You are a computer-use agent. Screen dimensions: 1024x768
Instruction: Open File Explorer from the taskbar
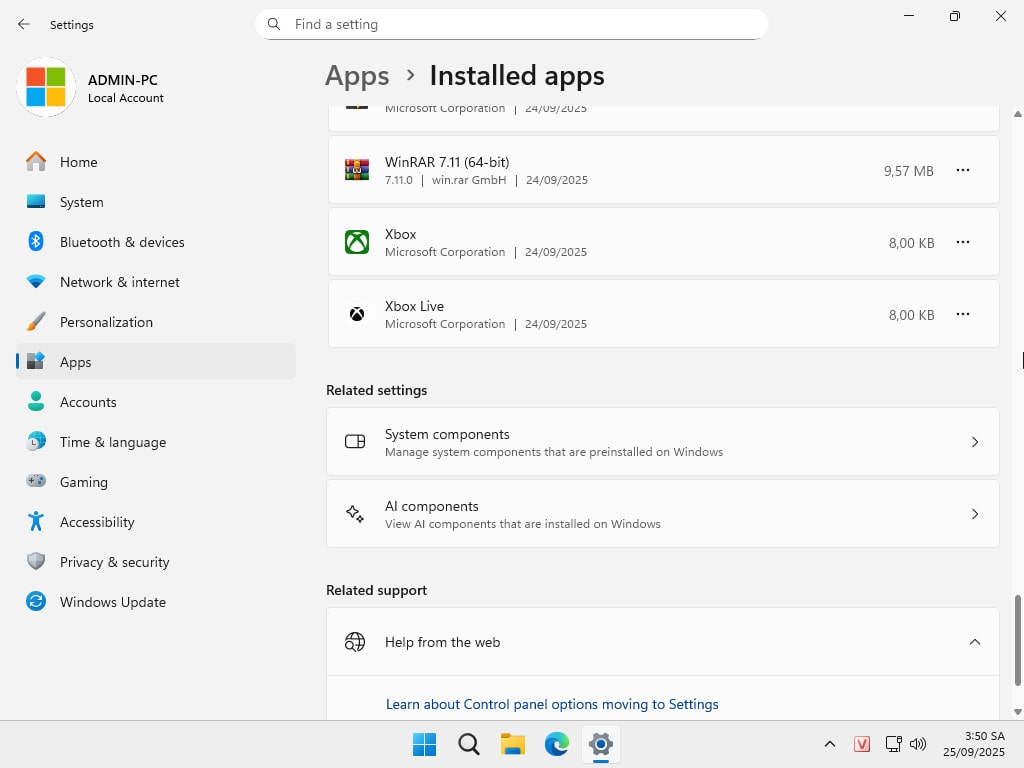[513, 744]
